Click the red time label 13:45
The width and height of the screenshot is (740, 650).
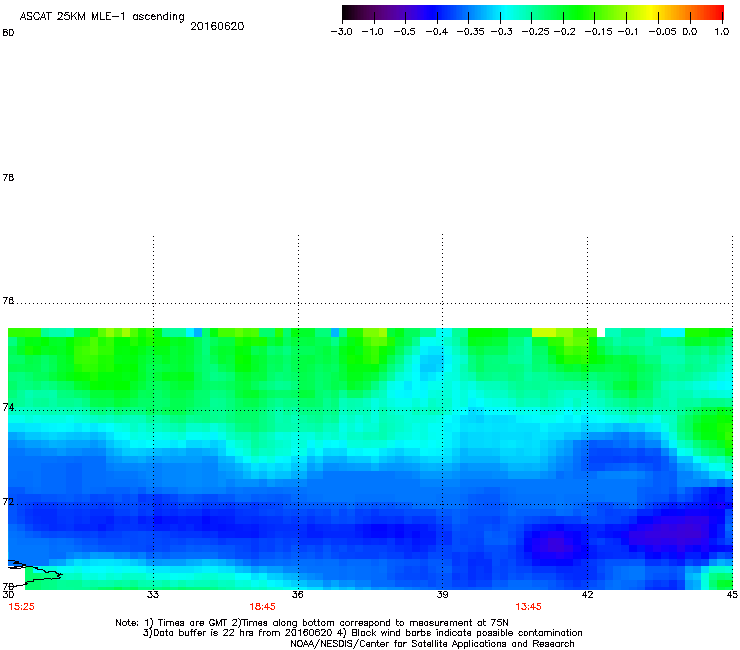pyautogui.click(x=528, y=607)
